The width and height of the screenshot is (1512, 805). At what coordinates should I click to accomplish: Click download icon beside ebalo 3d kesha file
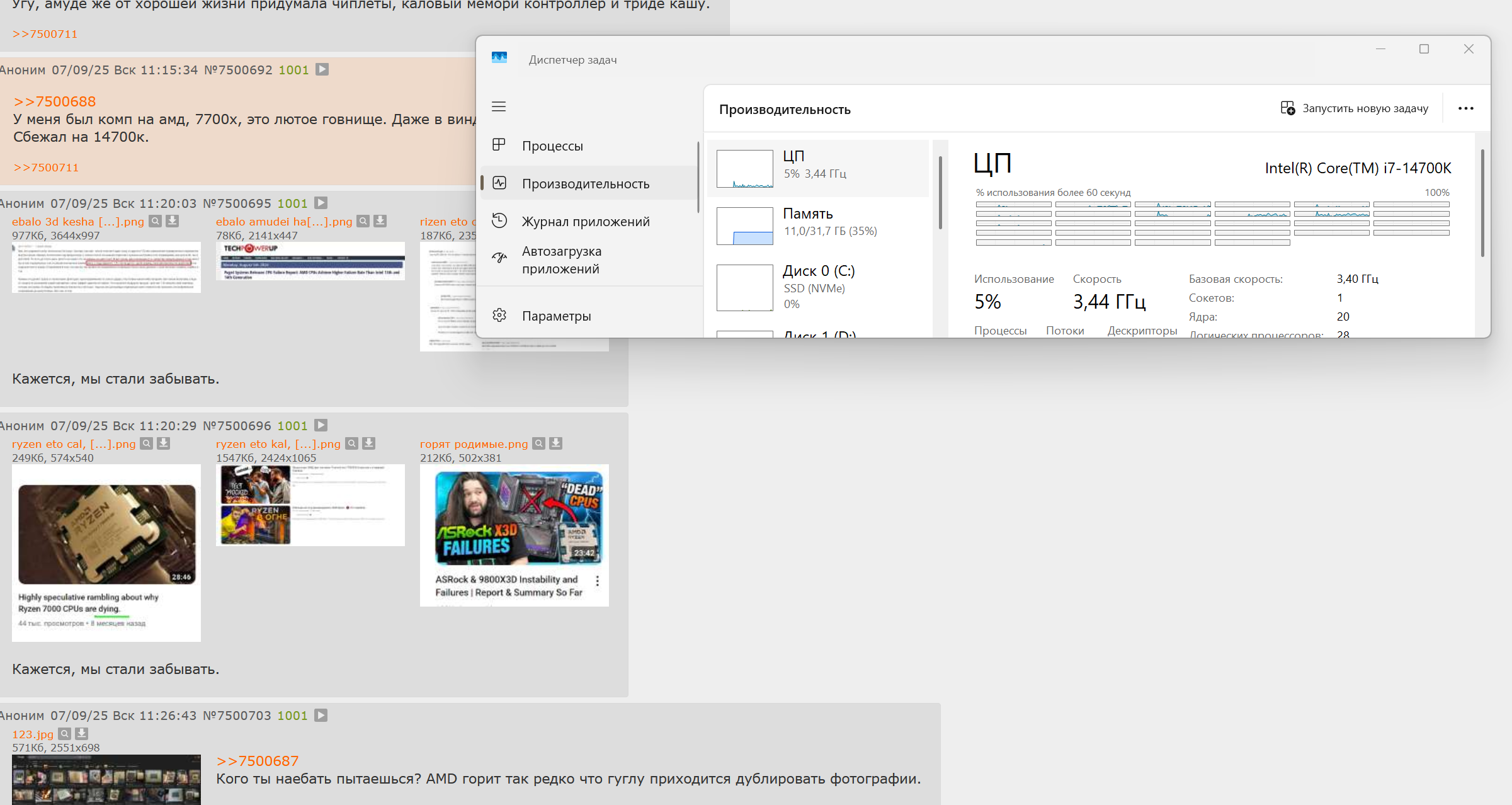[172, 221]
